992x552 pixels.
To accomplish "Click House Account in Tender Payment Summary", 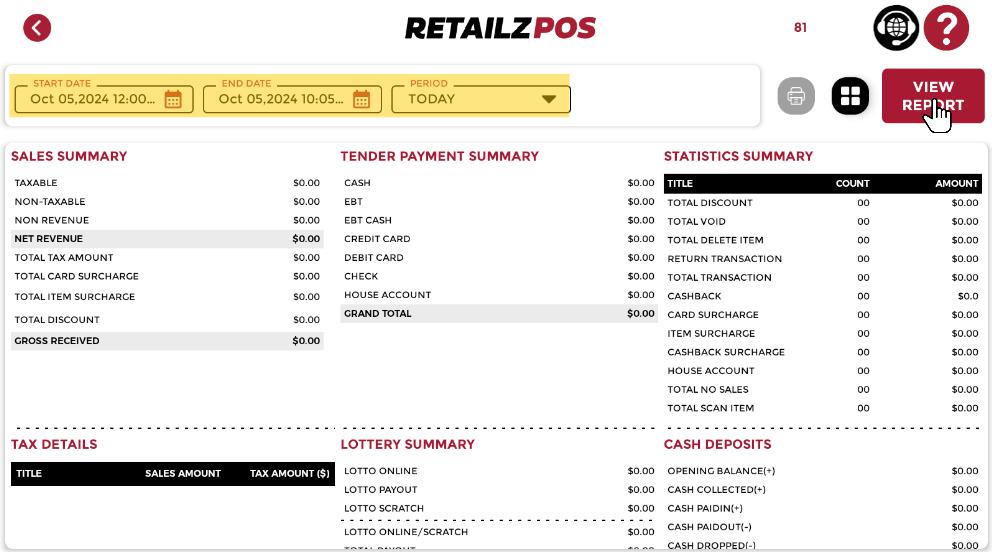I will (x=388, y=295).
